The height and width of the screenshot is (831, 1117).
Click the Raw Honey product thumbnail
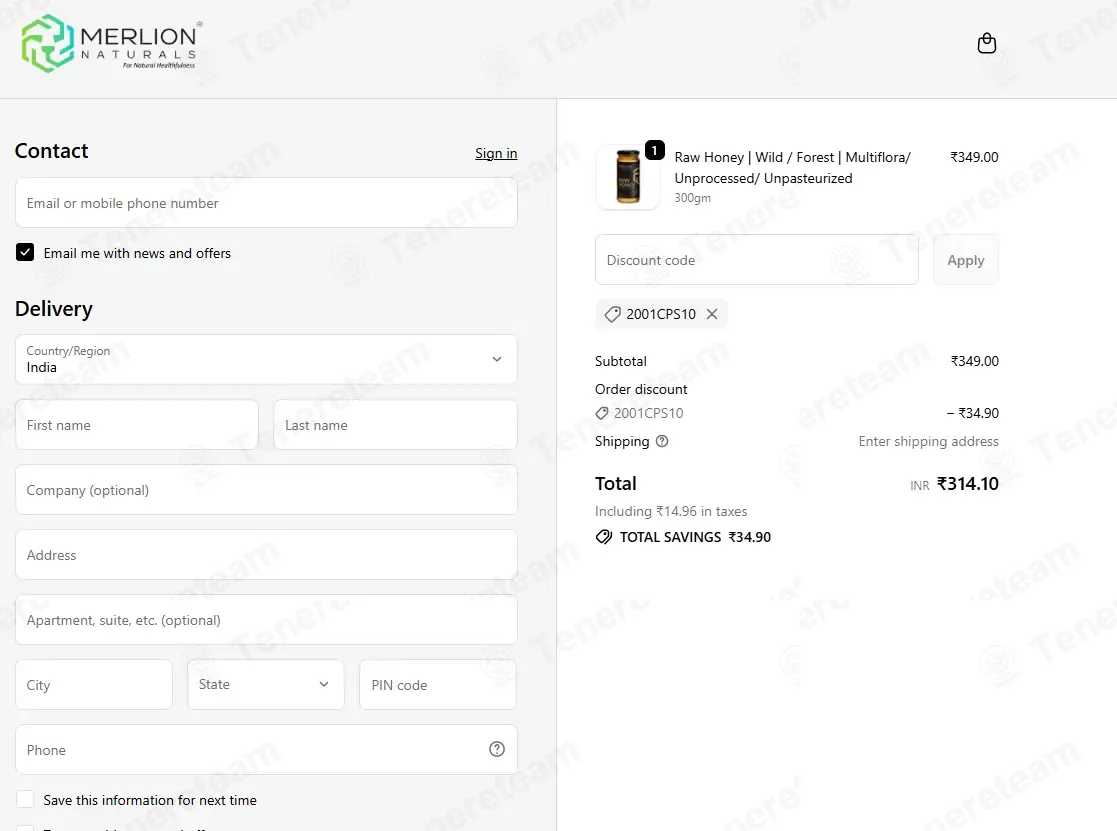coord(628,177)
